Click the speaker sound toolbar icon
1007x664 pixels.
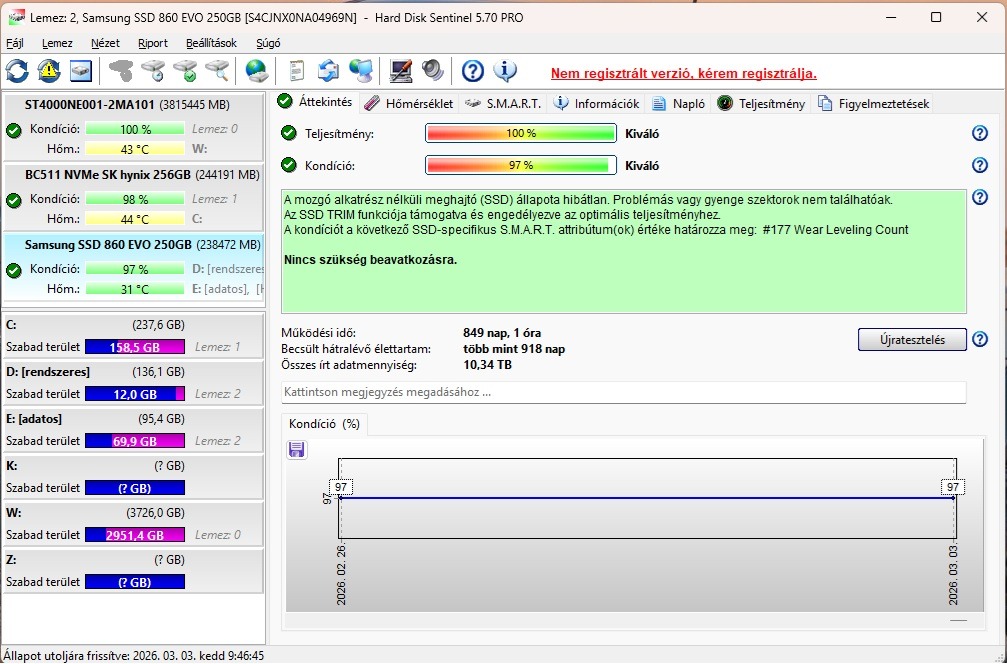click(x=433, y=71)
